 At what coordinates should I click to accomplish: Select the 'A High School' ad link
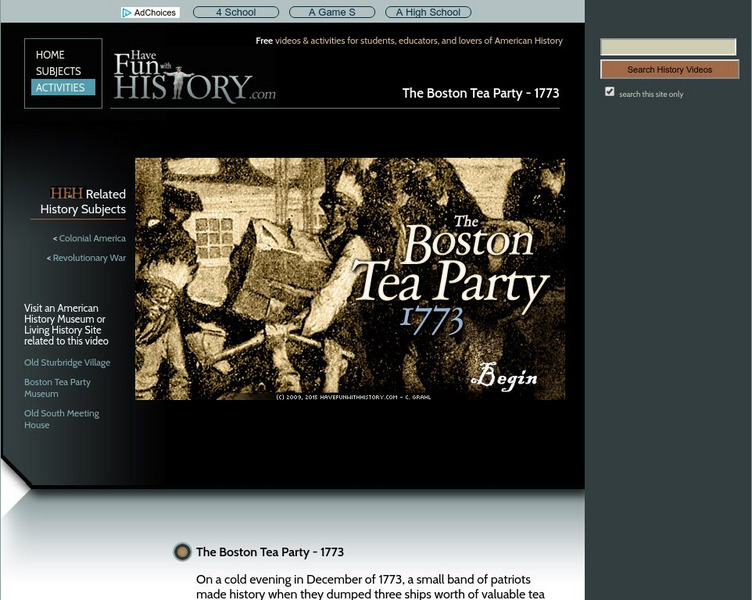point(428,13)
